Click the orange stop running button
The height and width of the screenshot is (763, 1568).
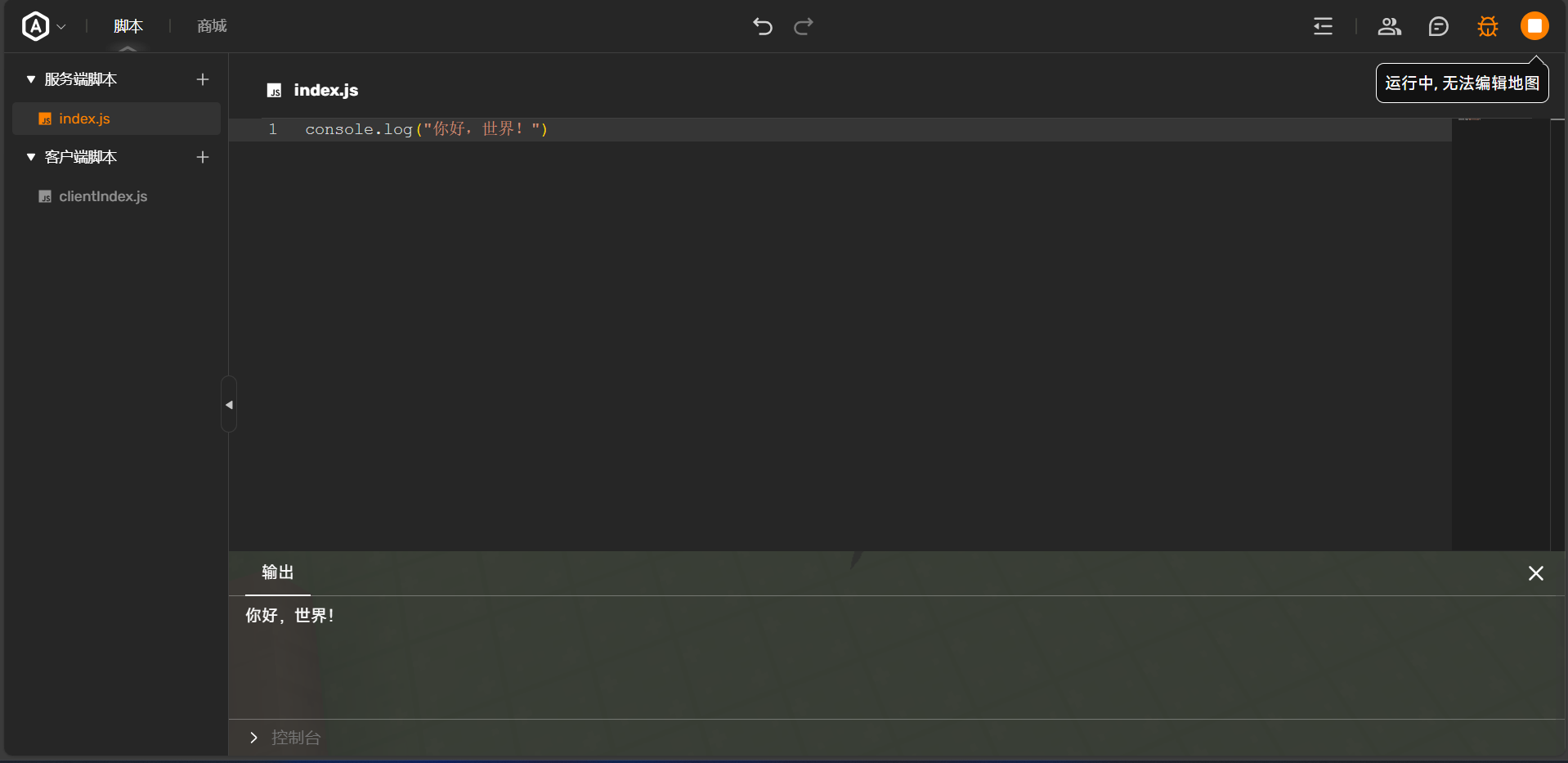coord(1534,26)
